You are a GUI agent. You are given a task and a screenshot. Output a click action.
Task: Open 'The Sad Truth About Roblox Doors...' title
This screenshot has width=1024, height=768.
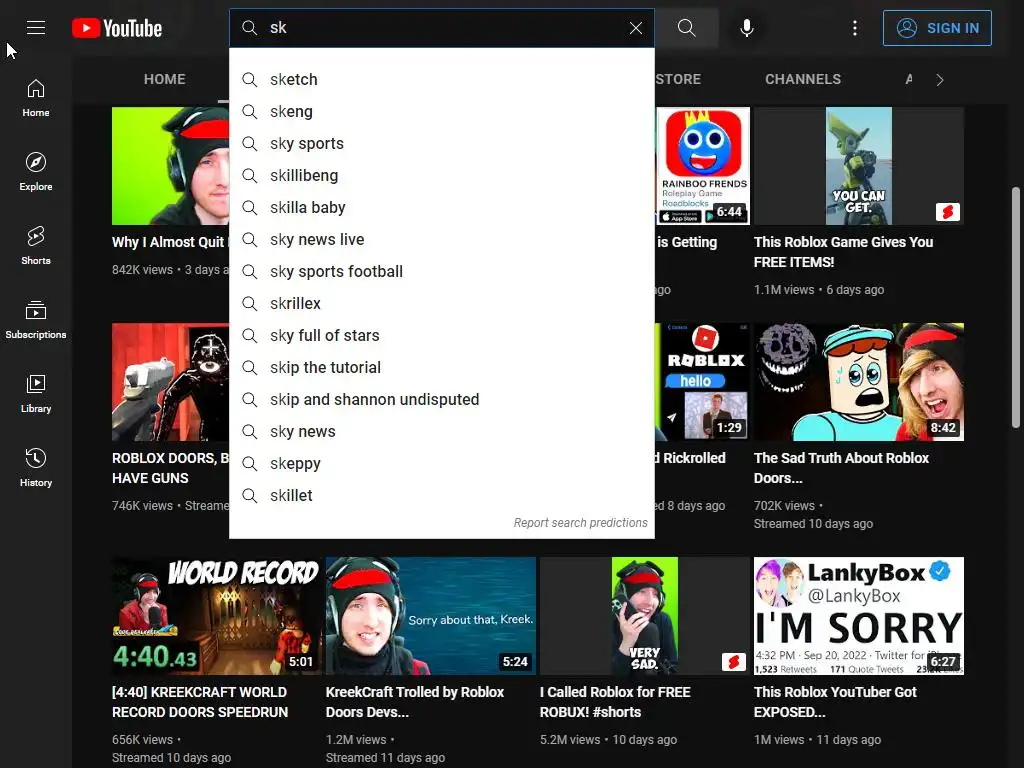point(841,468)
